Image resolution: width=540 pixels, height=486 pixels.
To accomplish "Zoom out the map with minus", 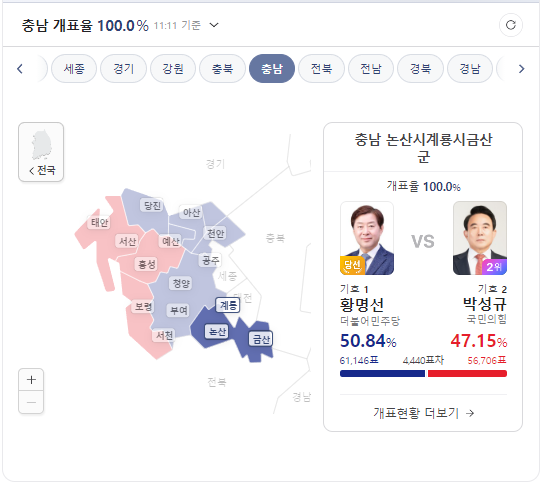I will pos(31,402).
